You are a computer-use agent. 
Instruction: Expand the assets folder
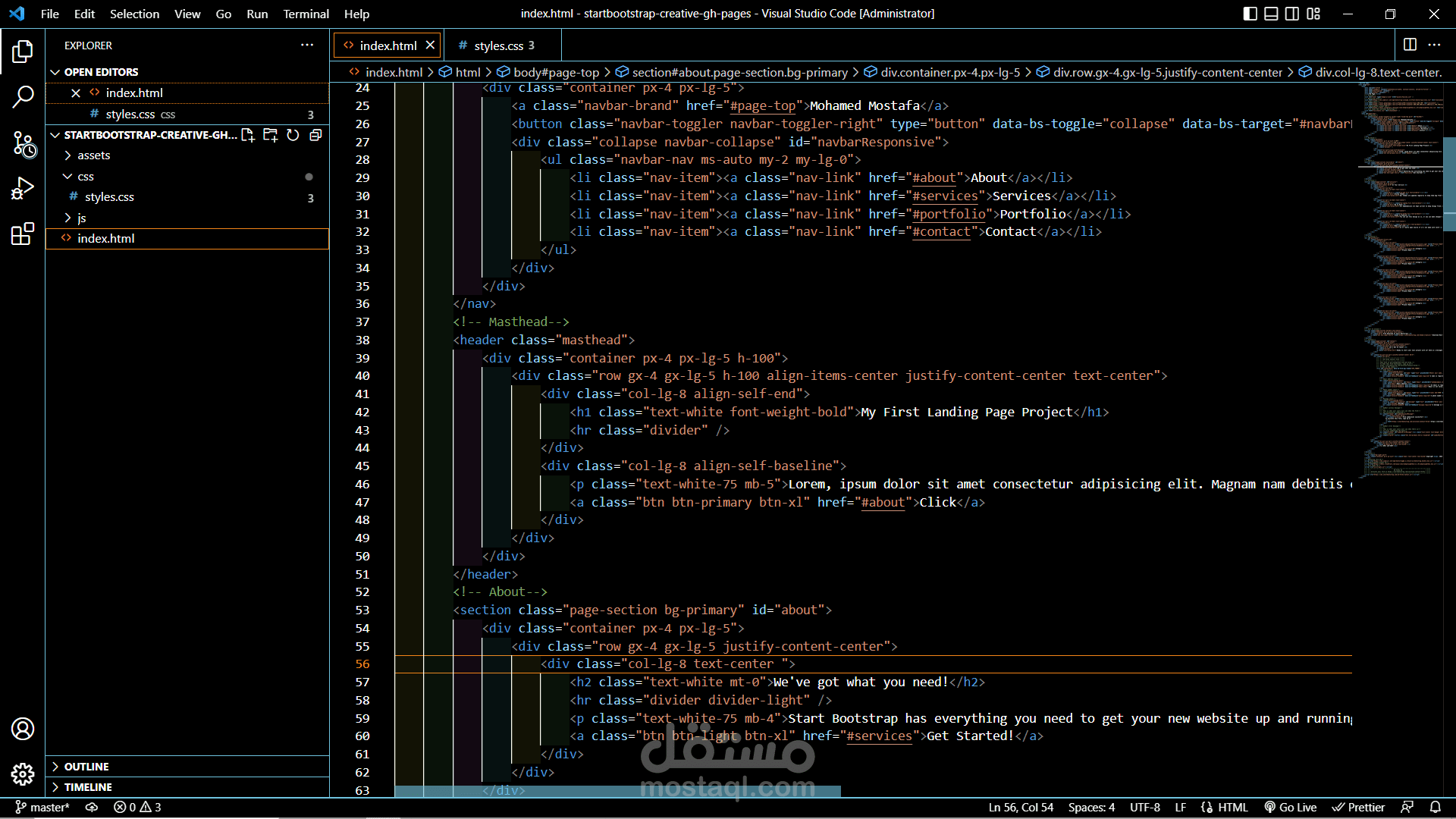click(x=187, y=155)
